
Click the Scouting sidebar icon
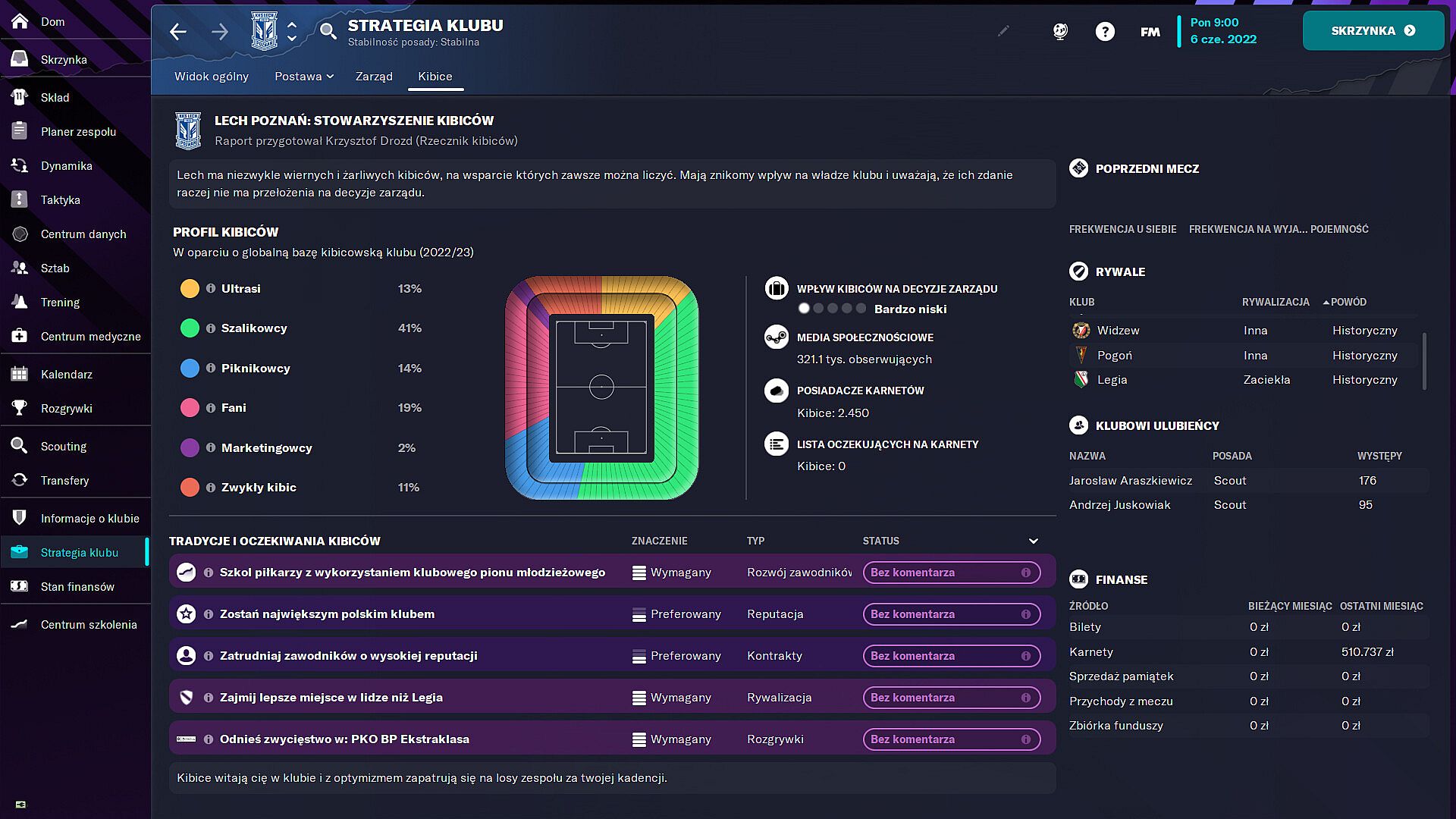(20, 446)
